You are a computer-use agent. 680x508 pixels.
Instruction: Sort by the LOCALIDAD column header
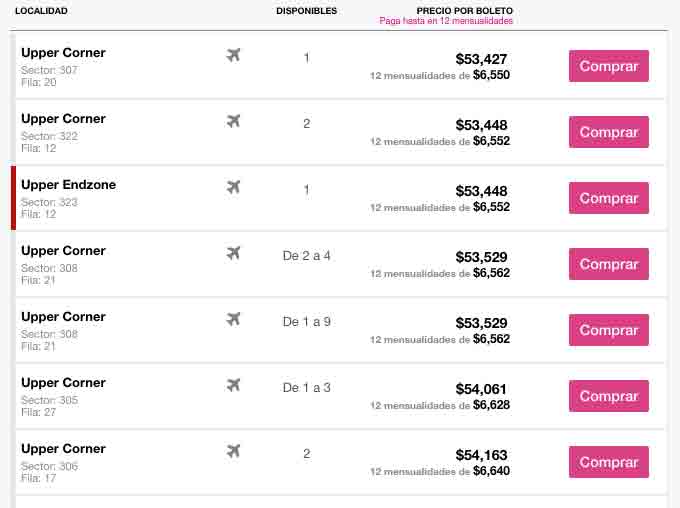[x=41, y=11]
